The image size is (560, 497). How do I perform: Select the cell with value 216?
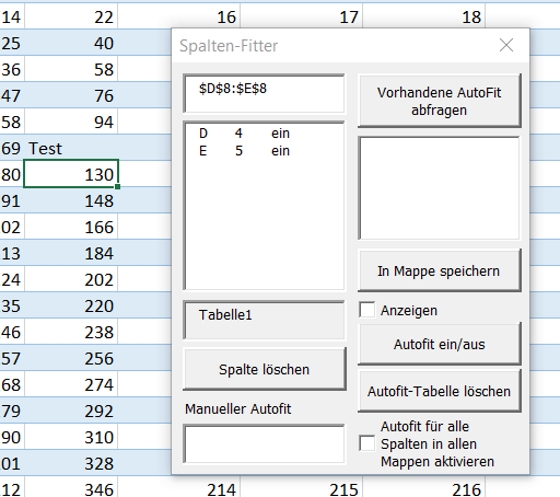coord(424,487)
